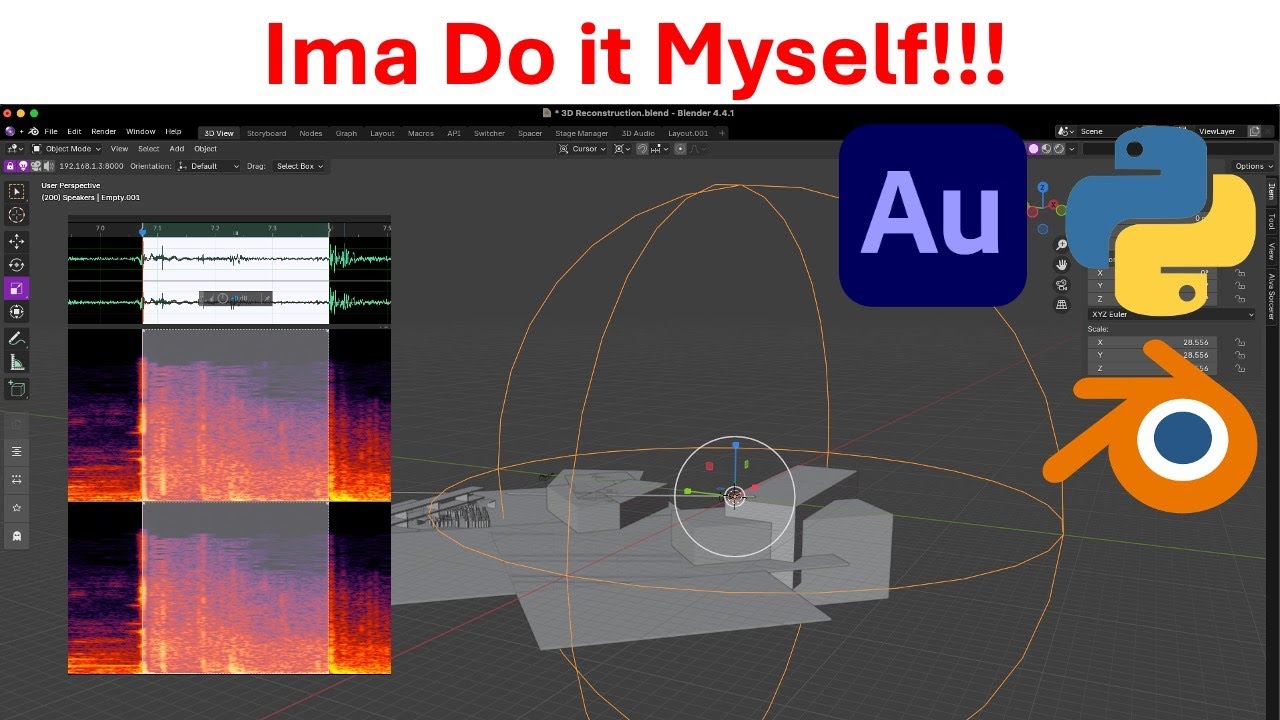Screen dimensions: 1280x720
Task: Switch to material preview shading
Action: 1046,149
